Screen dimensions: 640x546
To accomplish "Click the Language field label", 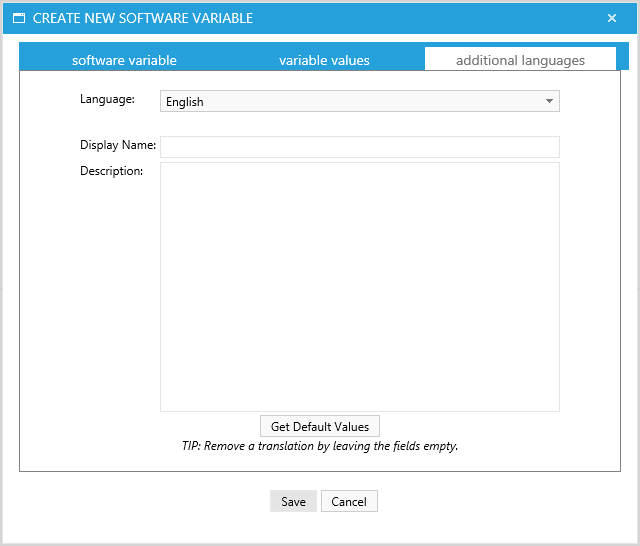I will pos(107,99).
